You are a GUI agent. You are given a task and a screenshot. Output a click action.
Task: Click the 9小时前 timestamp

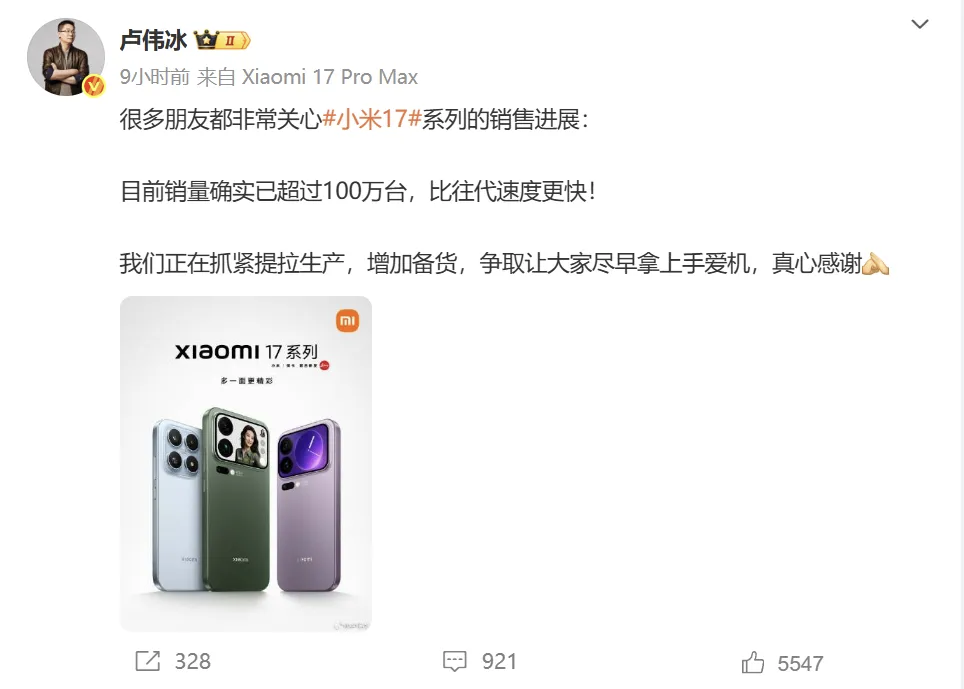[x=155, y=77]
